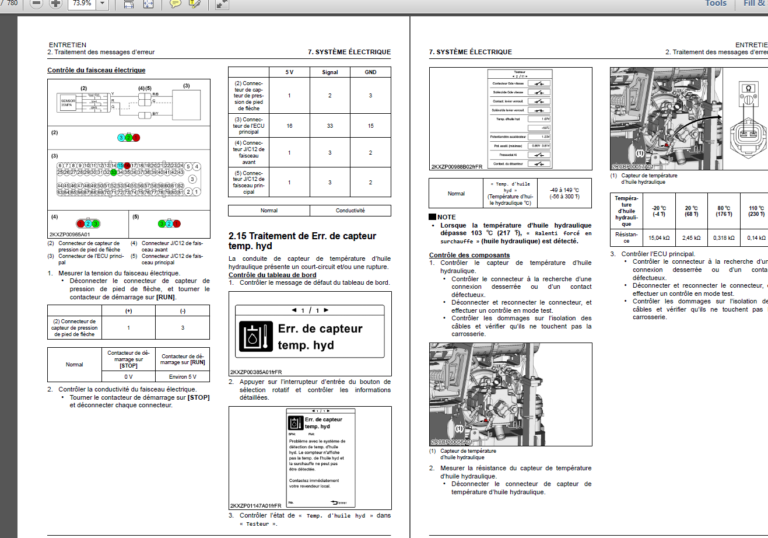The height and width of the screenshot is (538, 768).
Task: Click the detailed error message screen figure
Action: point(310,458)
